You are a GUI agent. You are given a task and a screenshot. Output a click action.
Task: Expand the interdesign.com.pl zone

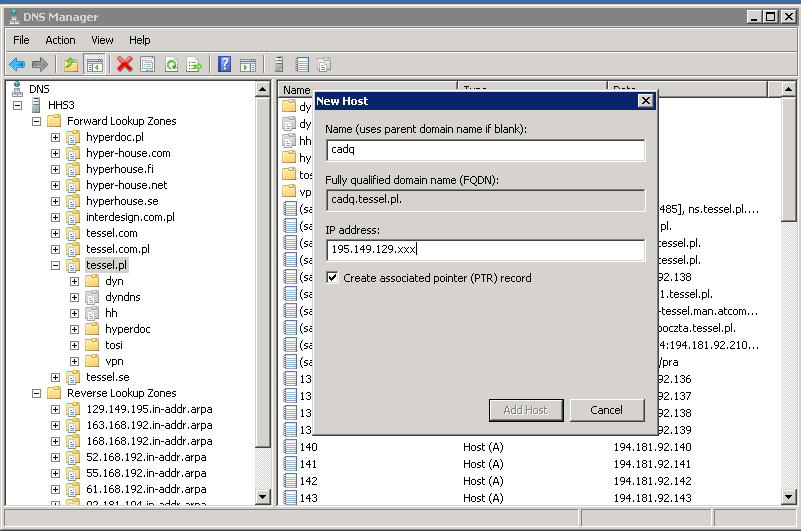tap(55, 217)
